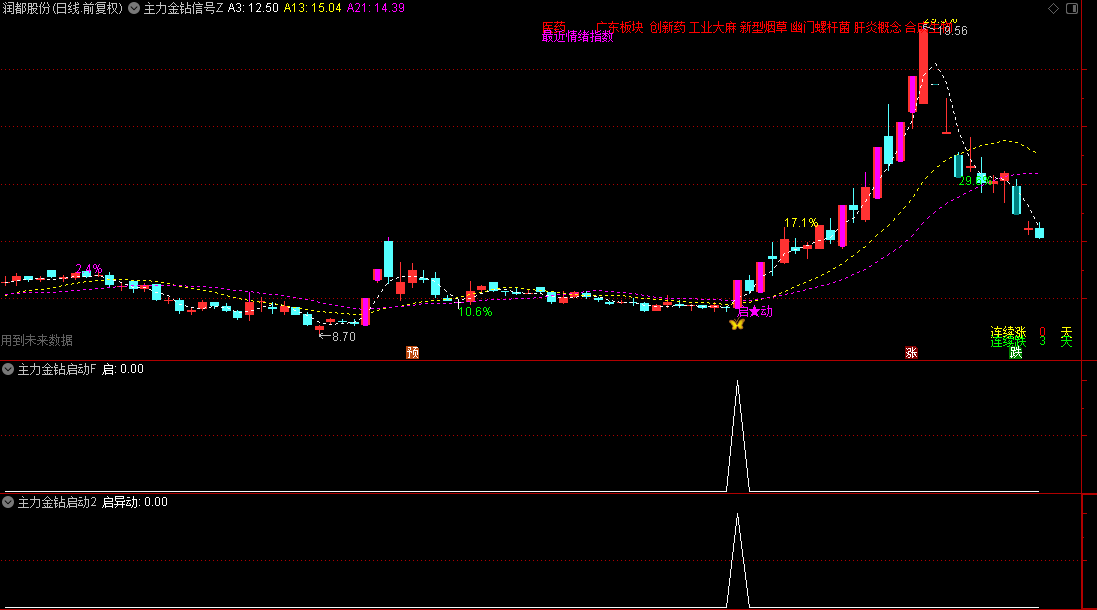The height and width of the screenshot is (610, 1097).
Task: Click the tallest red candlestick near 19.56
Action: coord(923,65)
